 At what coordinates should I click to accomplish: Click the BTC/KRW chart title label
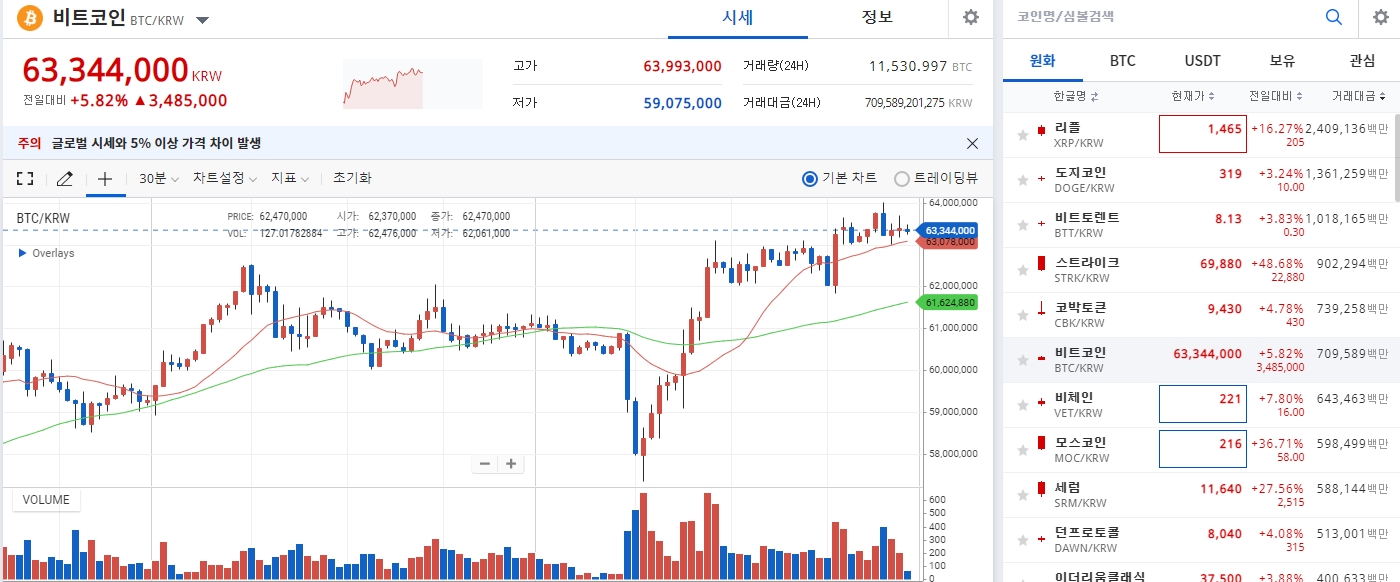(43, 217)
